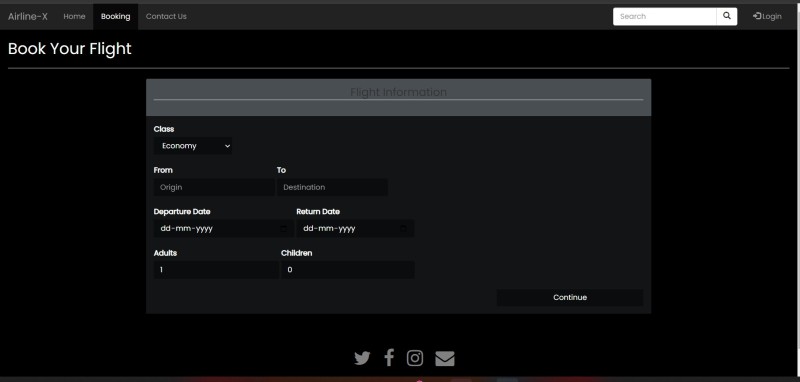Click the email envelope icon in footer
Image resolution: width=800 pixels, height=382 pixels.
(x=444, y=359)
